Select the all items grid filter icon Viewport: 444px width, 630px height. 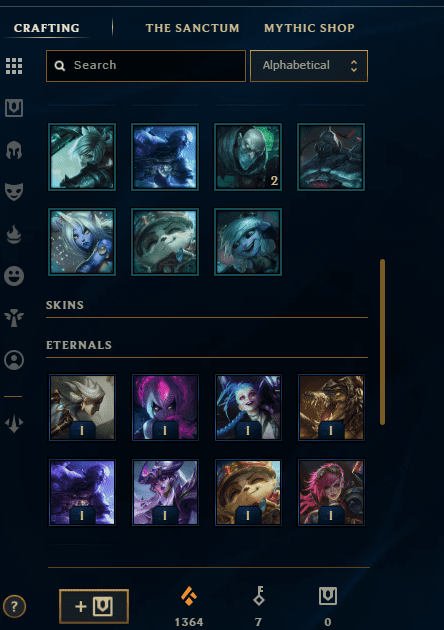(14, 66)
